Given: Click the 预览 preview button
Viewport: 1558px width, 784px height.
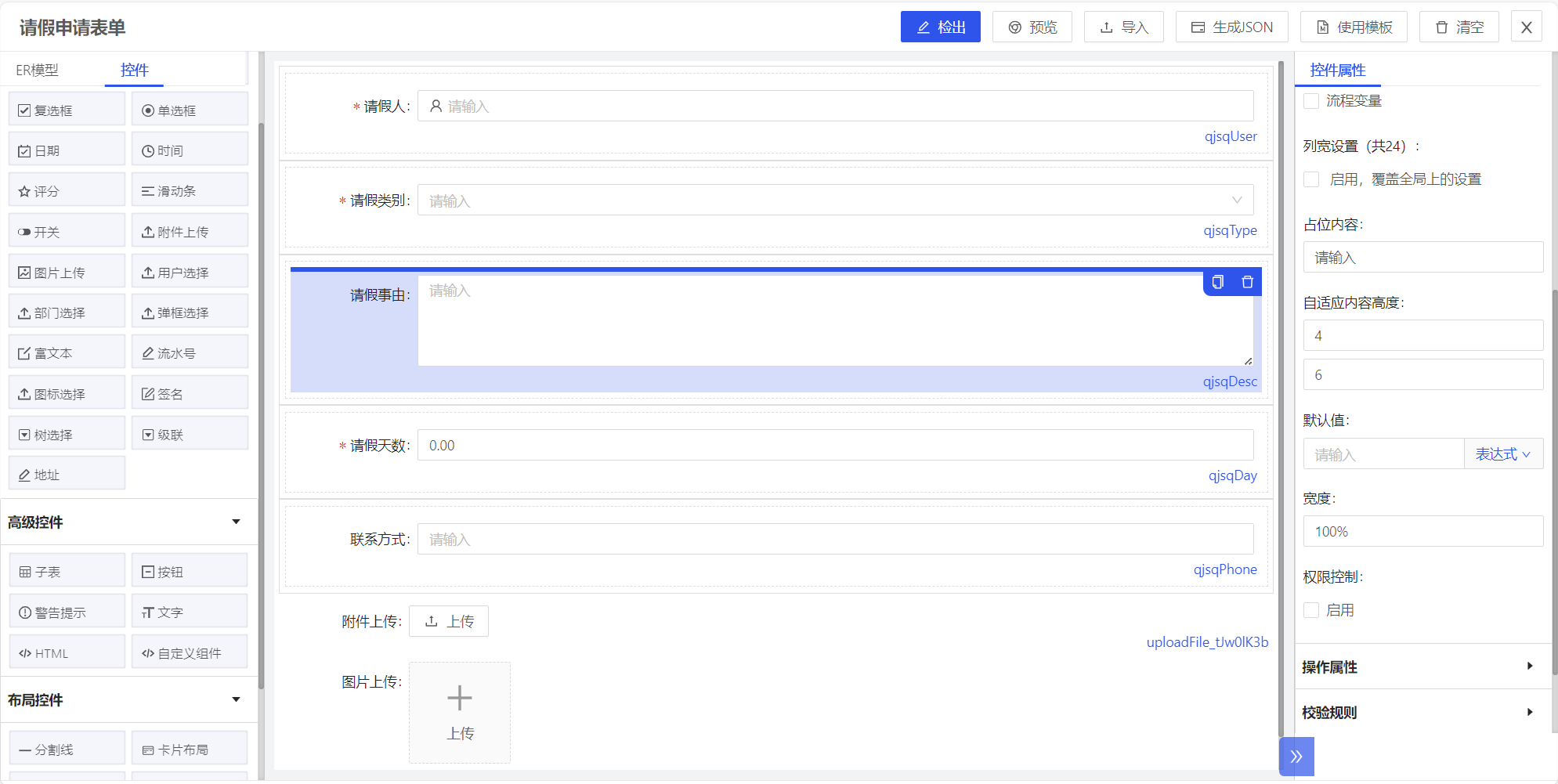Looking at the screenshot, I should 1032,27.
